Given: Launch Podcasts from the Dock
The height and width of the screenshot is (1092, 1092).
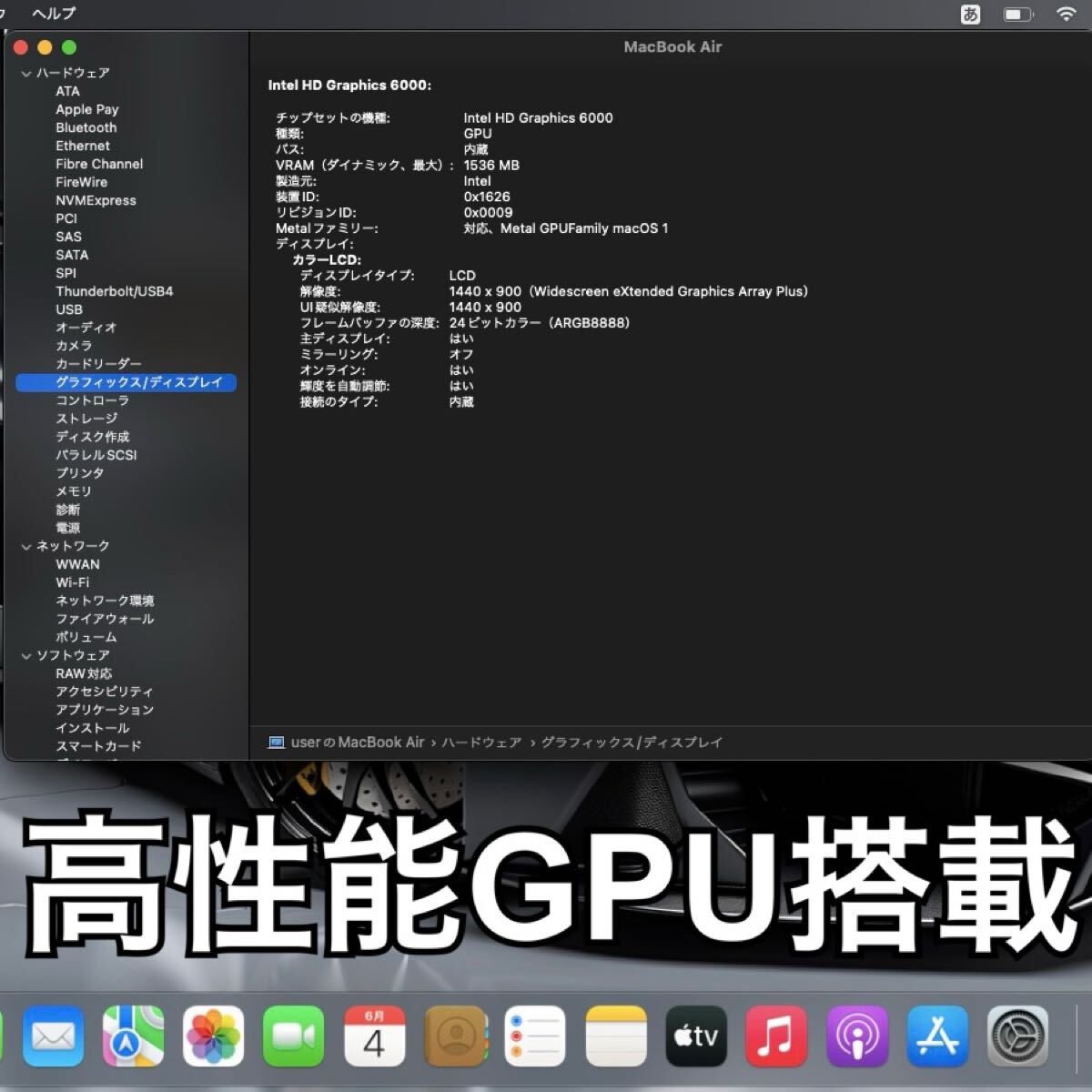Looking at the screenshot, I should (857, 1036).
